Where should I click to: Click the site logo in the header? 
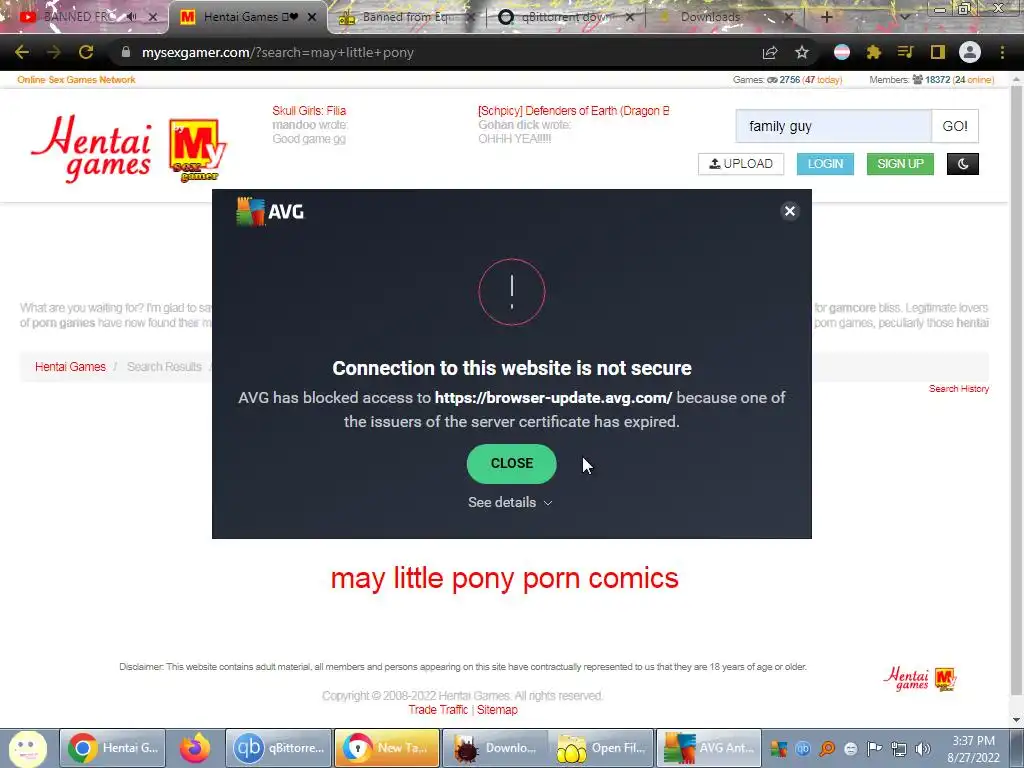click(128, 148)
